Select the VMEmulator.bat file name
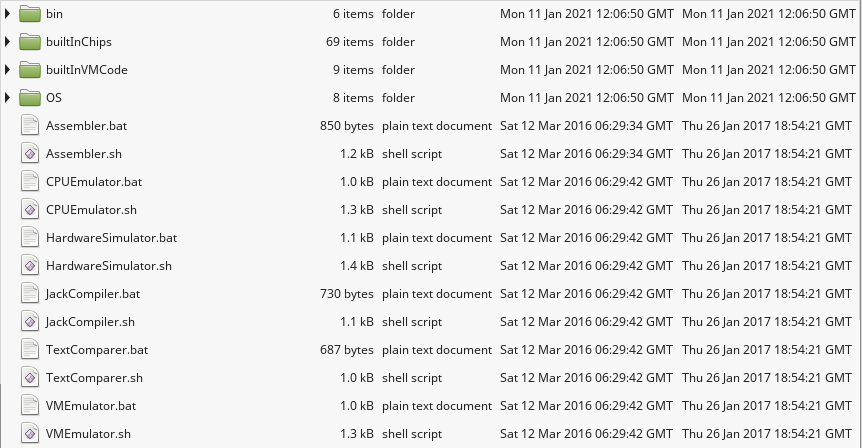The image size is (862, 448). [91, 406]
